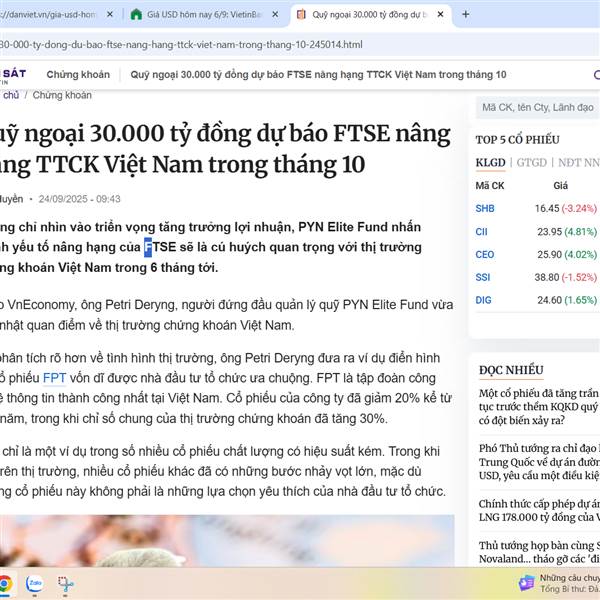Open the 'Chứng khoán' section in the header
The height and width of the screenshot is (600, 600).
click(x=78, y=75)
